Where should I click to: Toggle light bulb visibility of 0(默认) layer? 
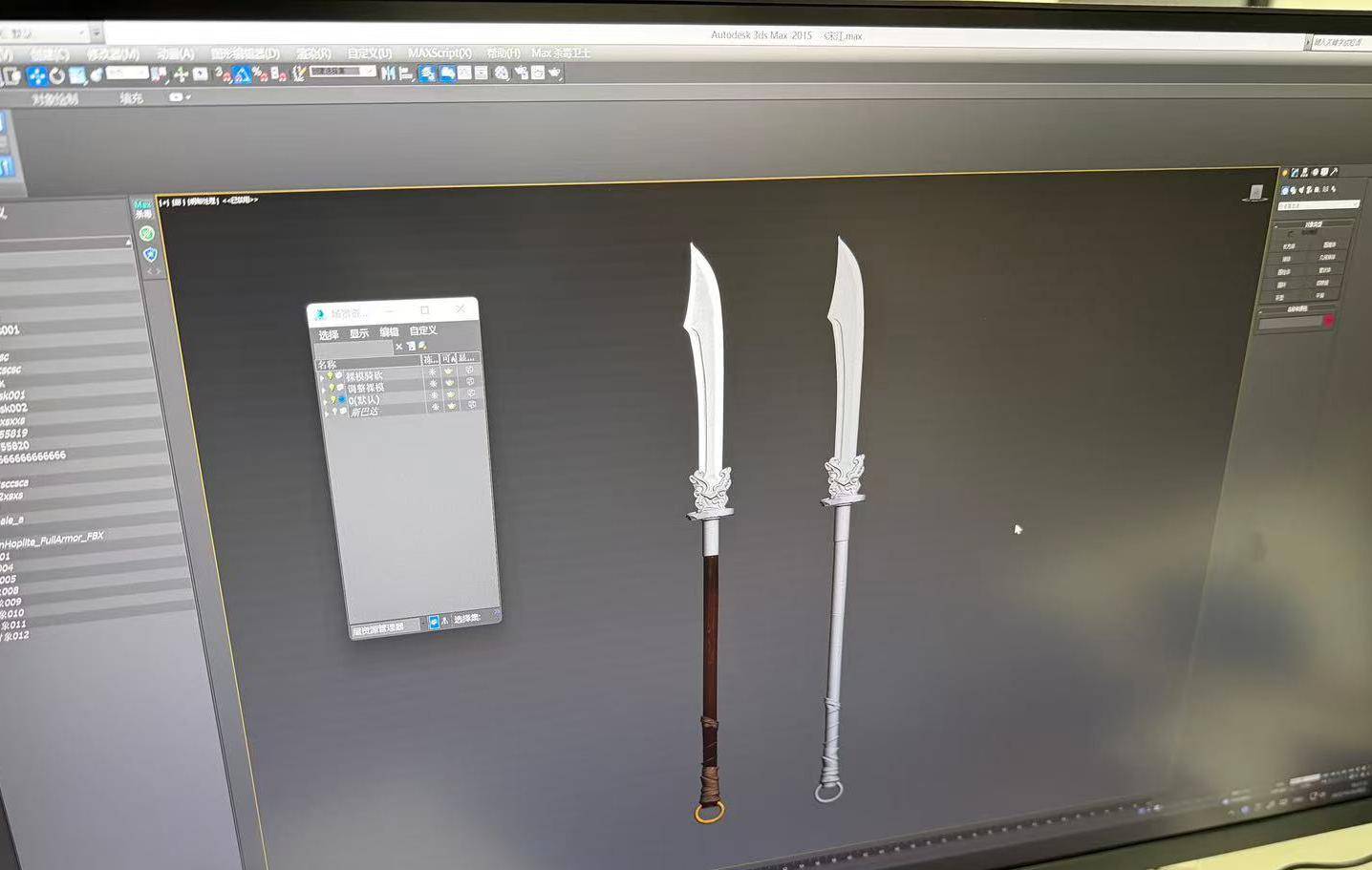[x=332, y=400]
